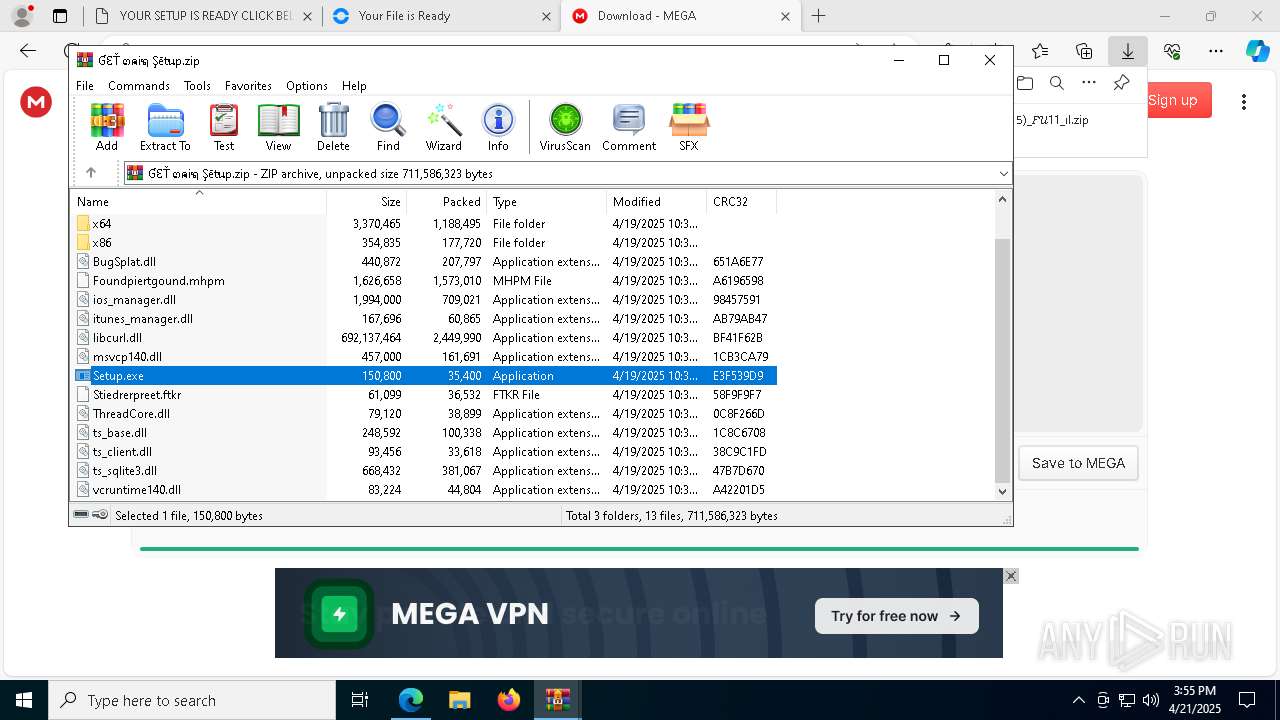This screenshot has height=720, width=1280.
Task: Click the Delete trash can icon
Action: tap(333, 128)
